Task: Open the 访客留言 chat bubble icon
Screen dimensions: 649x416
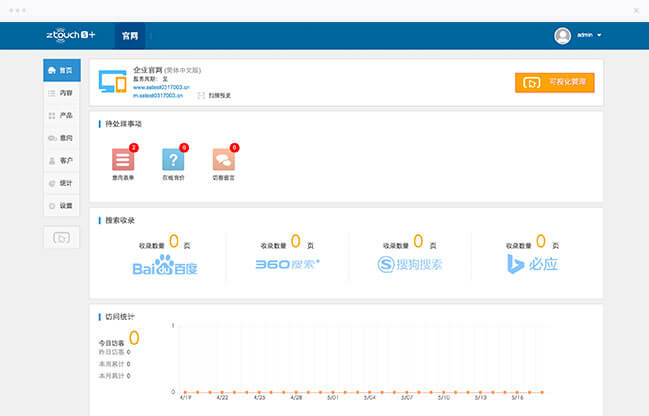Action: pos(224,159)
